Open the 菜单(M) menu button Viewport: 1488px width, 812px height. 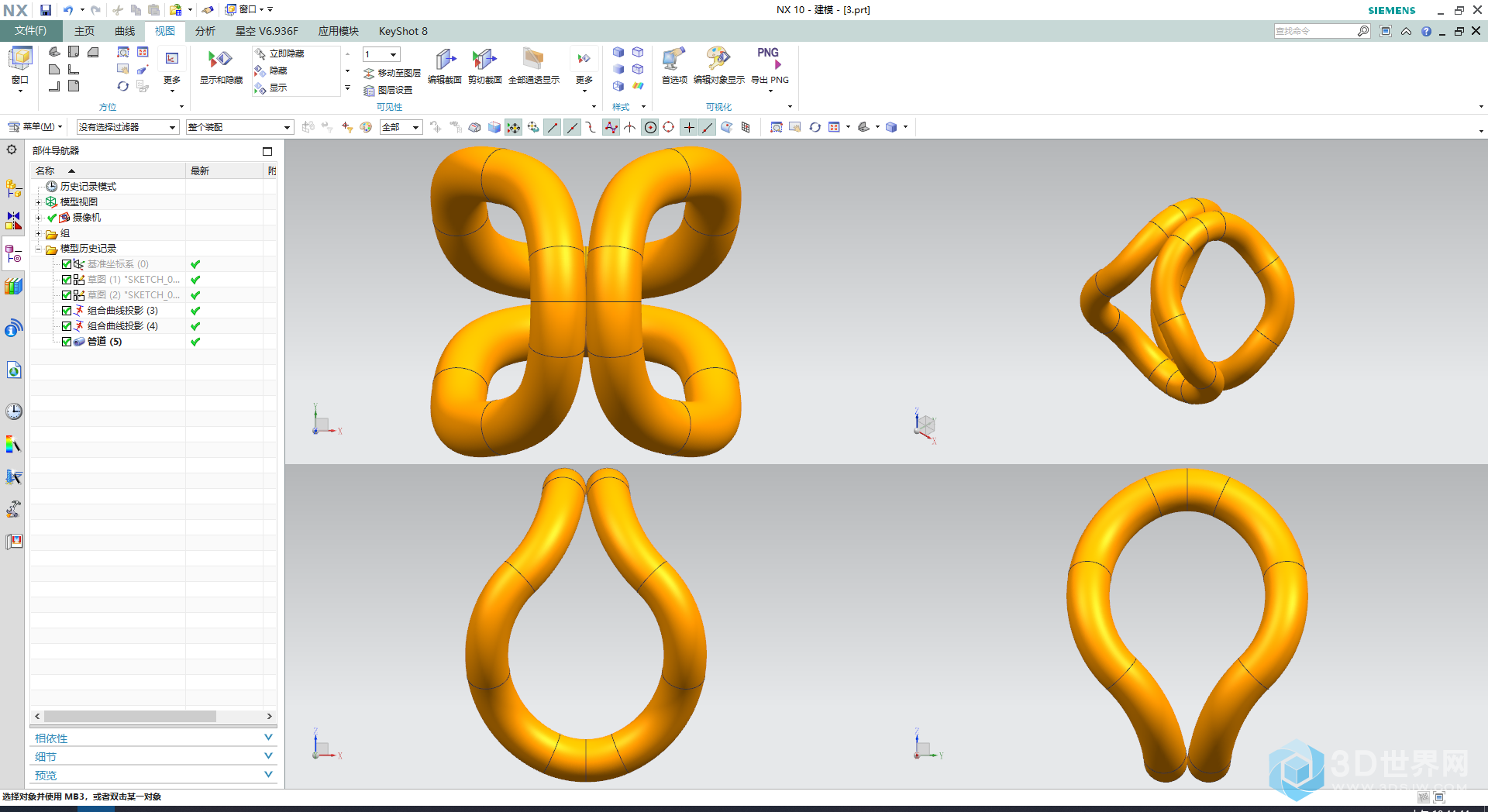coord(36,127)
